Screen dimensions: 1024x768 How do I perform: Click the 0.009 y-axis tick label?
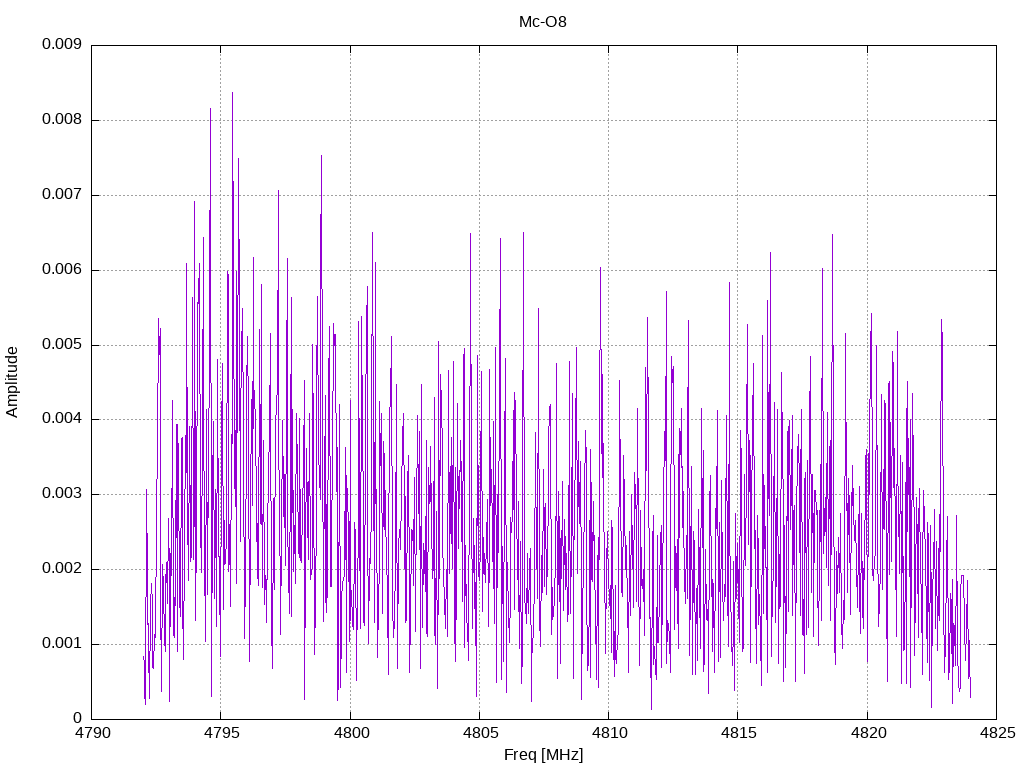click(61, 45)
